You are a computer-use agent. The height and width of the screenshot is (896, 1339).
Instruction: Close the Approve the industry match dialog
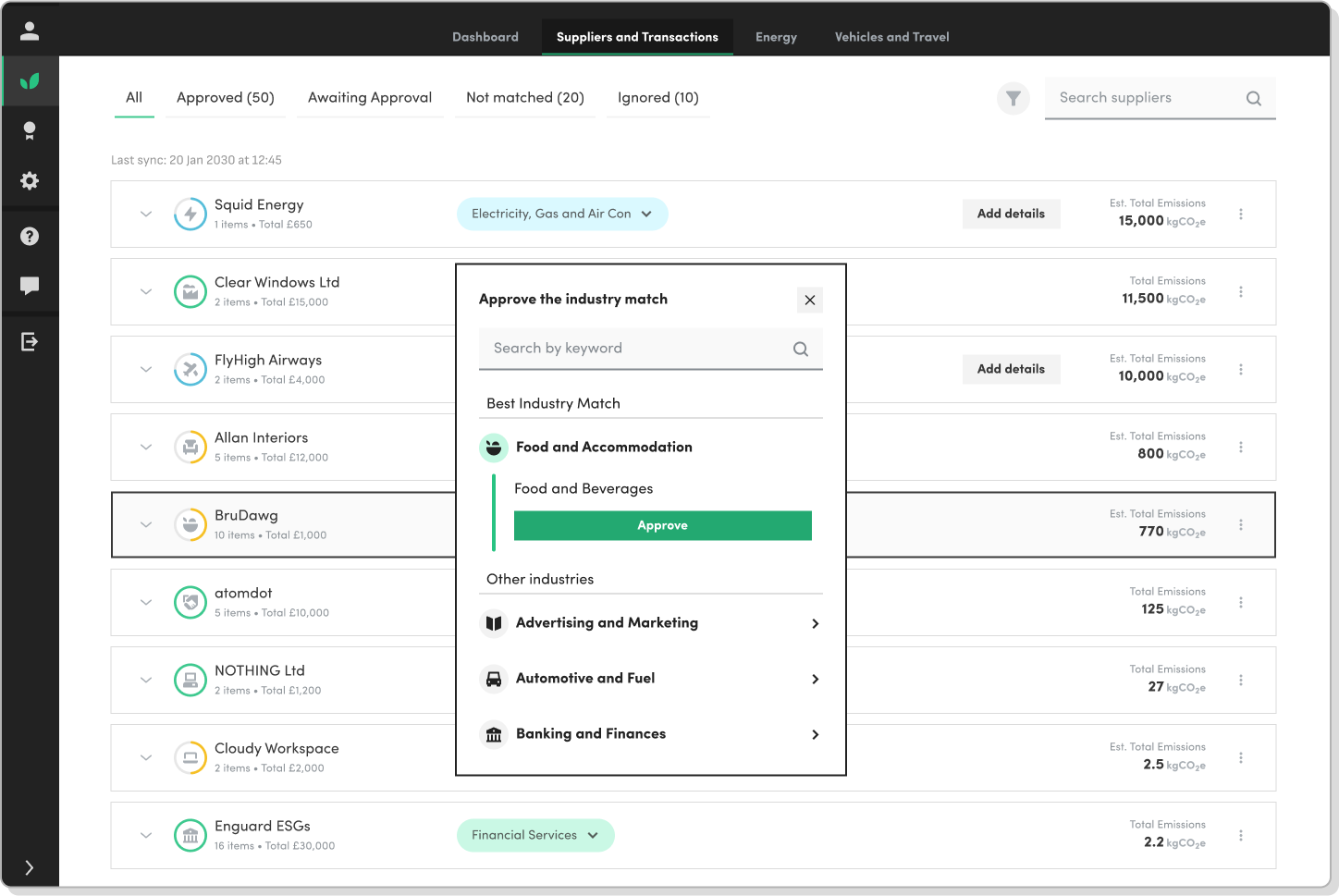(810, 300)
